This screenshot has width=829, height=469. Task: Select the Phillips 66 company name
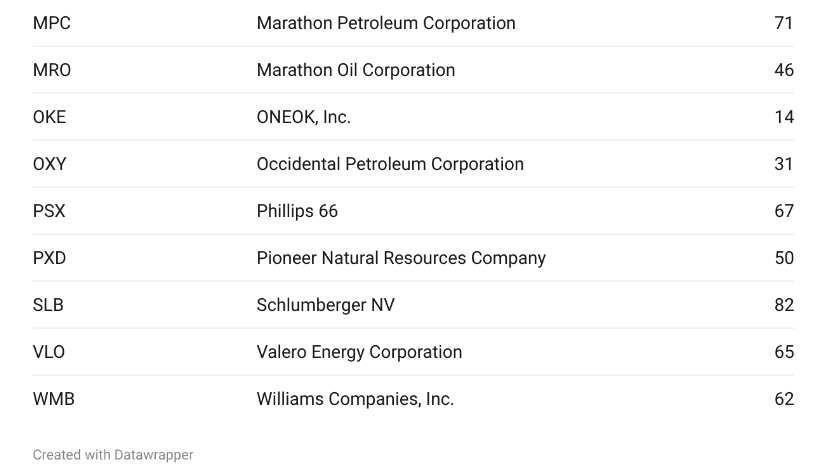tap(297, 211)
